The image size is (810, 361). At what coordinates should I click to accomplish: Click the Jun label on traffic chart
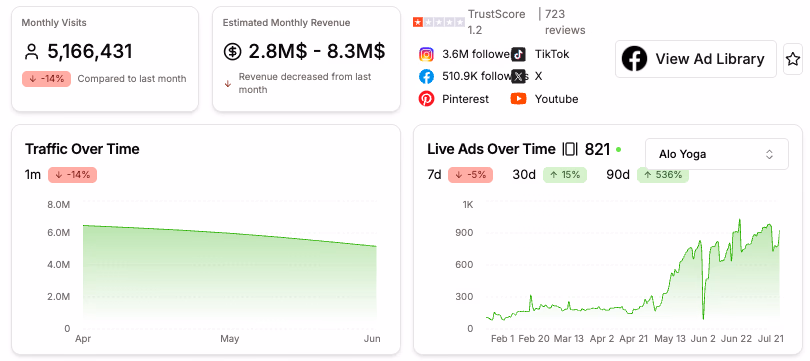pyautogui.click(x=372, y=339)
